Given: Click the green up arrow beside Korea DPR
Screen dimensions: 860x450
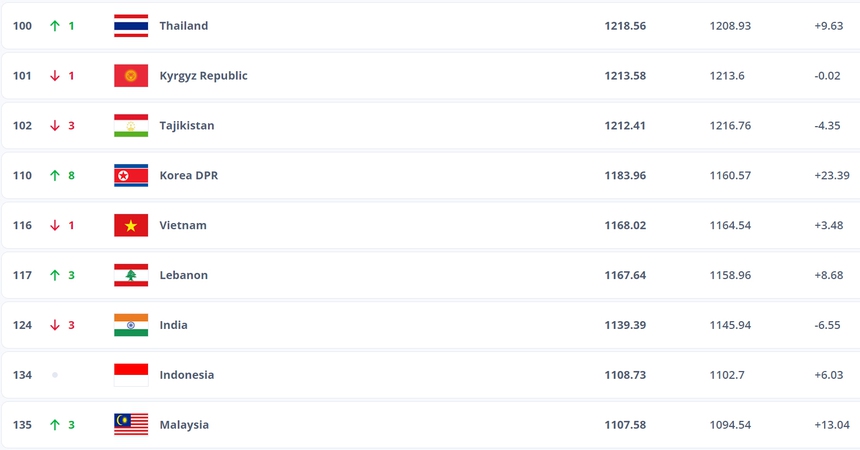Looking at the screenshot, I should click(55, 176).
